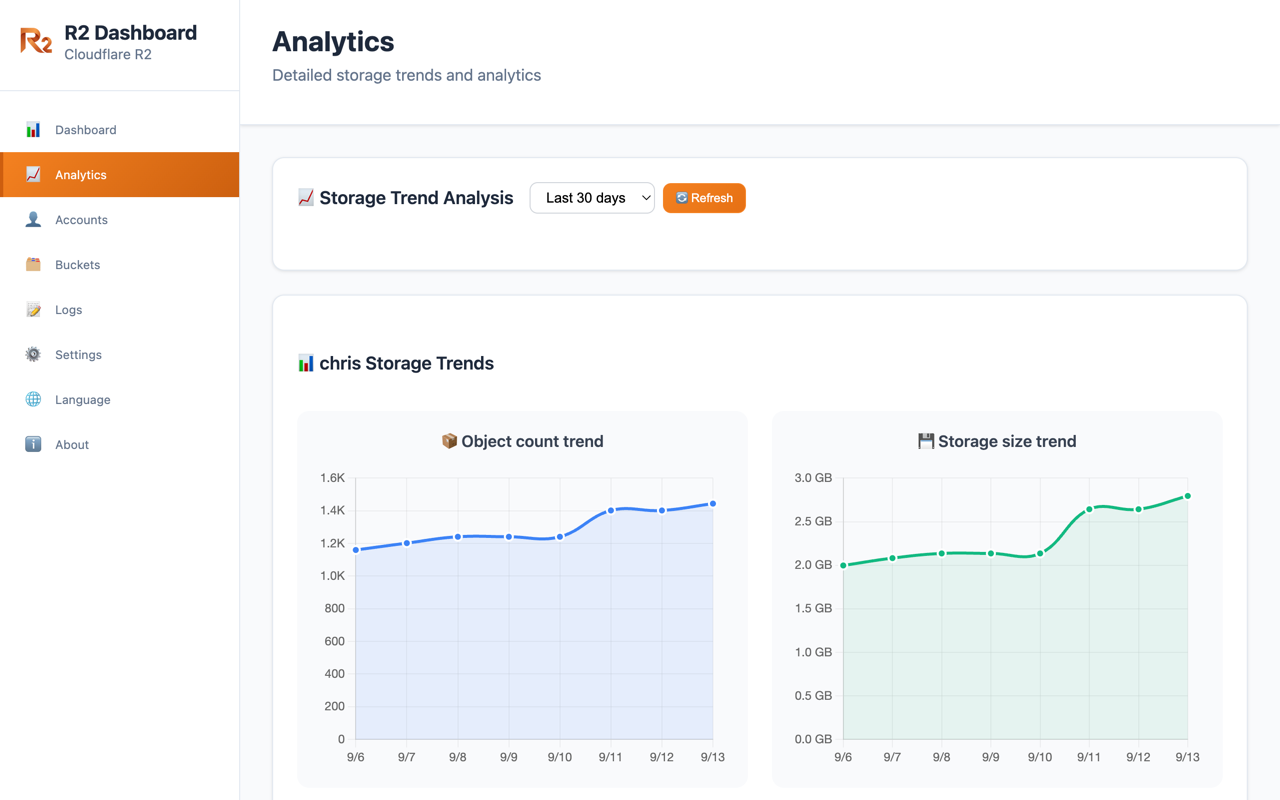
Task: Select the Analytics chart icon in sidebar
Action: (33, 174)
